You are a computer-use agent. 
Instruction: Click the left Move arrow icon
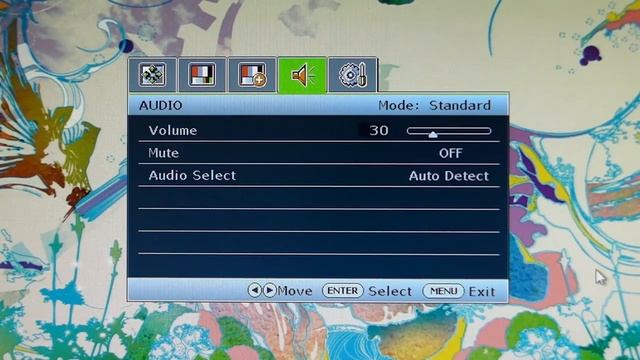click(254, 291)
